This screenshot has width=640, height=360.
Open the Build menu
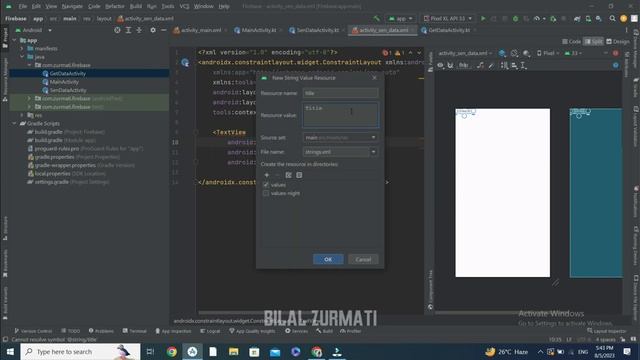pos(136,6)
